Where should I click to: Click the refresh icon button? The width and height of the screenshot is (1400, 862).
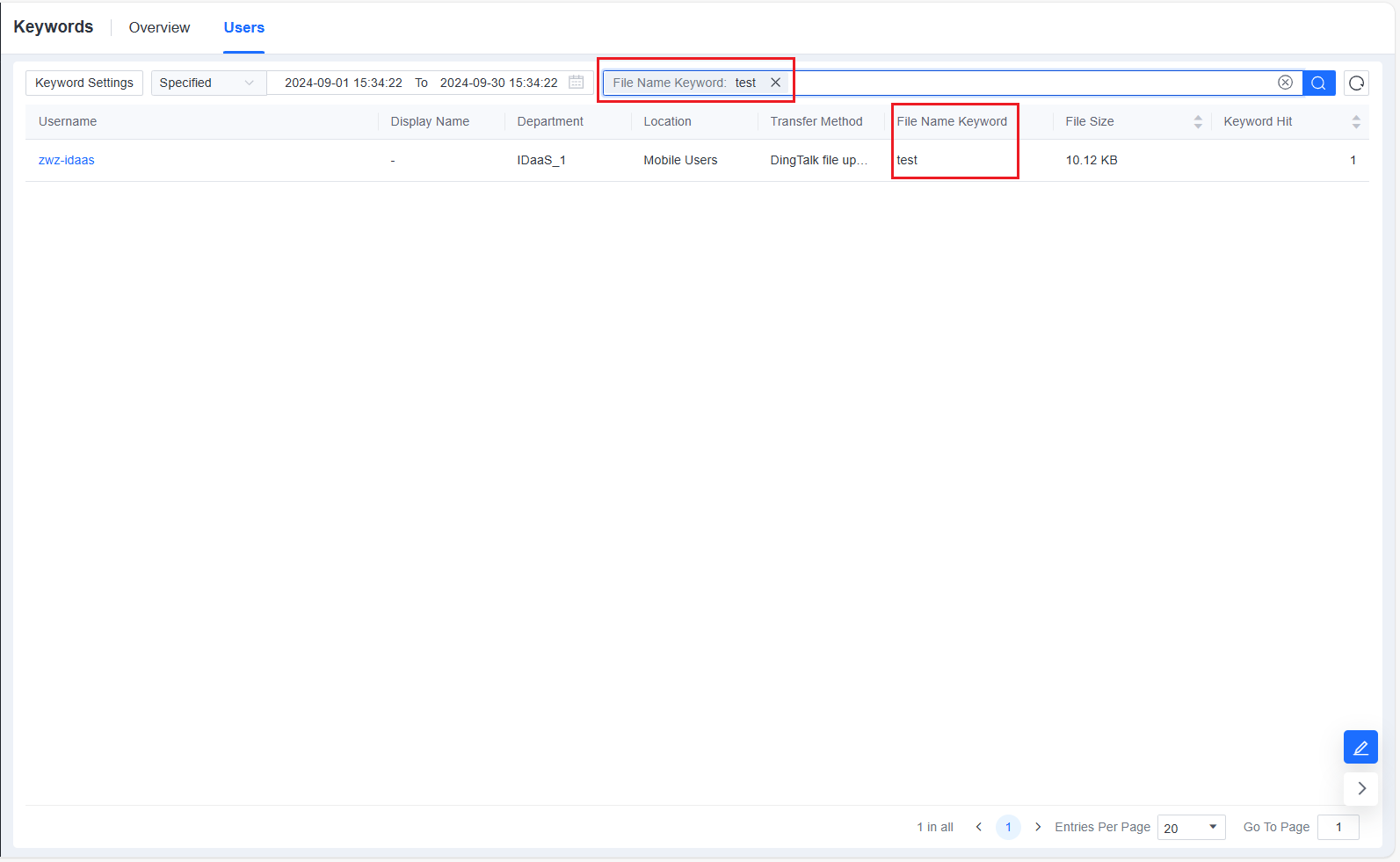(x=1356, y=83)
